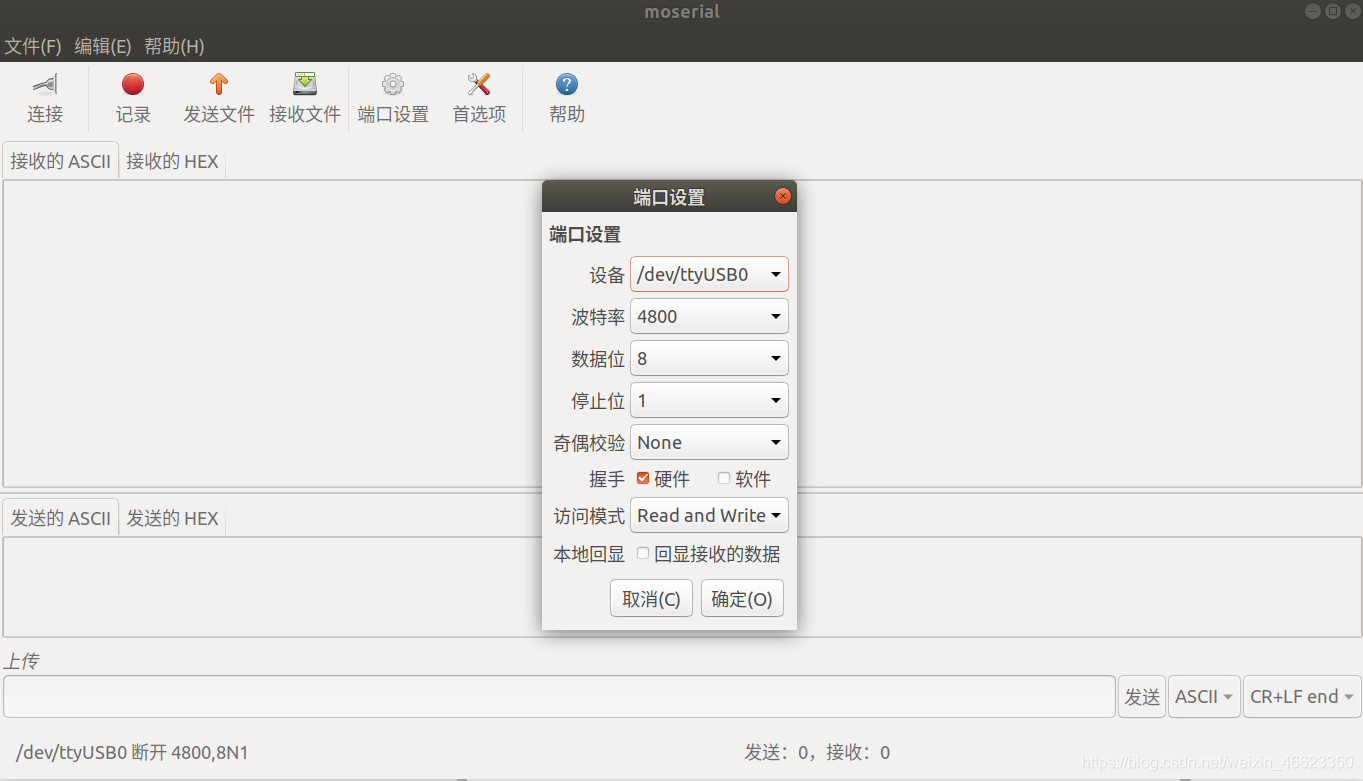Click the OK 确定(O) button
The height and width of the screenshot is (781, 1363).
click(x=742, y=598)
